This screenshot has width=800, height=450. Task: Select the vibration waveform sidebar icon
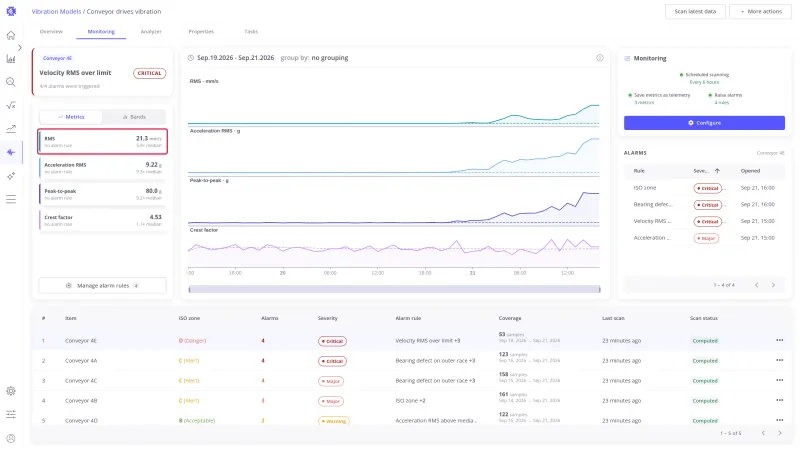pyautogui.click(x=11, y=152)
